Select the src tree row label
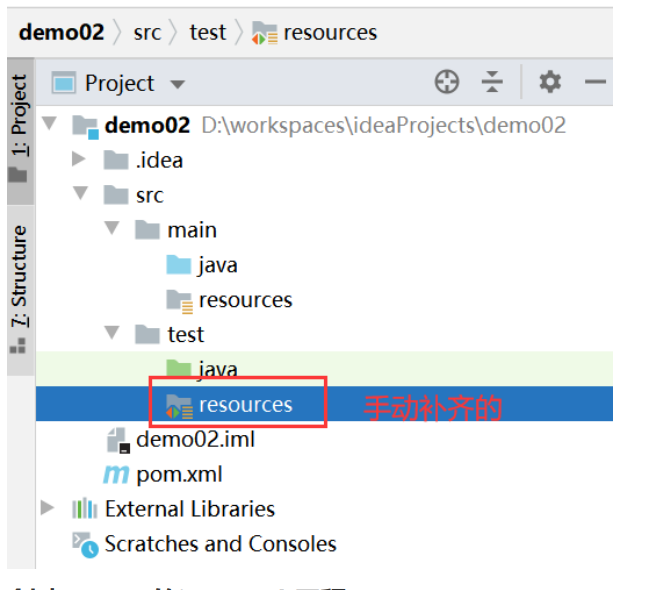This screenshot has height=590, width=657. click(x=150, y=196)
